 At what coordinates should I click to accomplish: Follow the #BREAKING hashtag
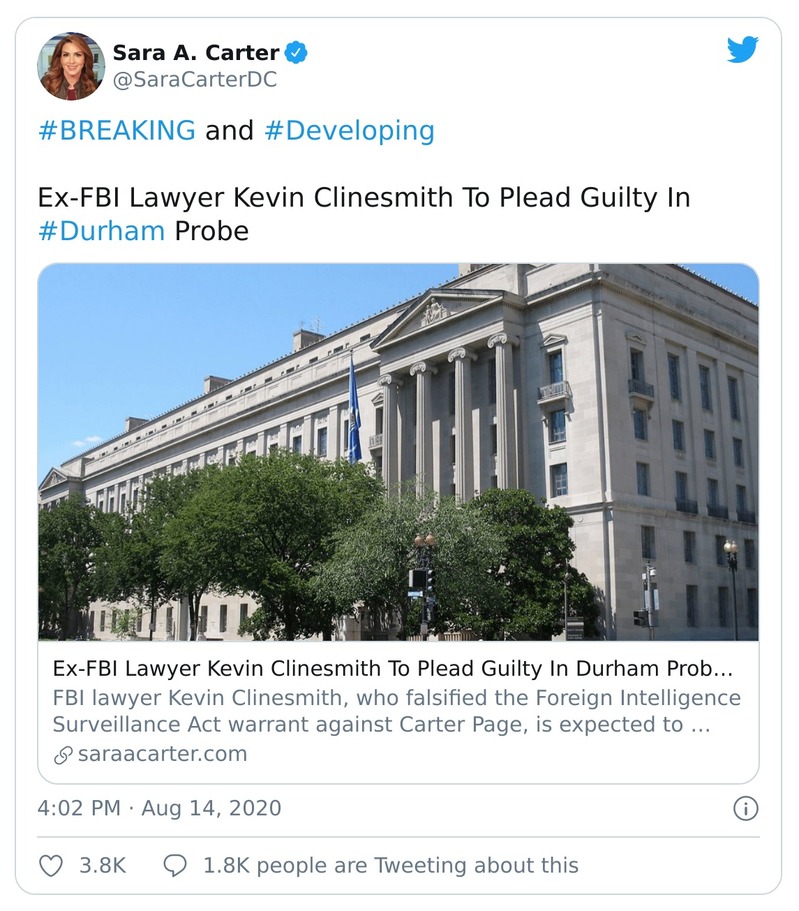coord(116,131)
